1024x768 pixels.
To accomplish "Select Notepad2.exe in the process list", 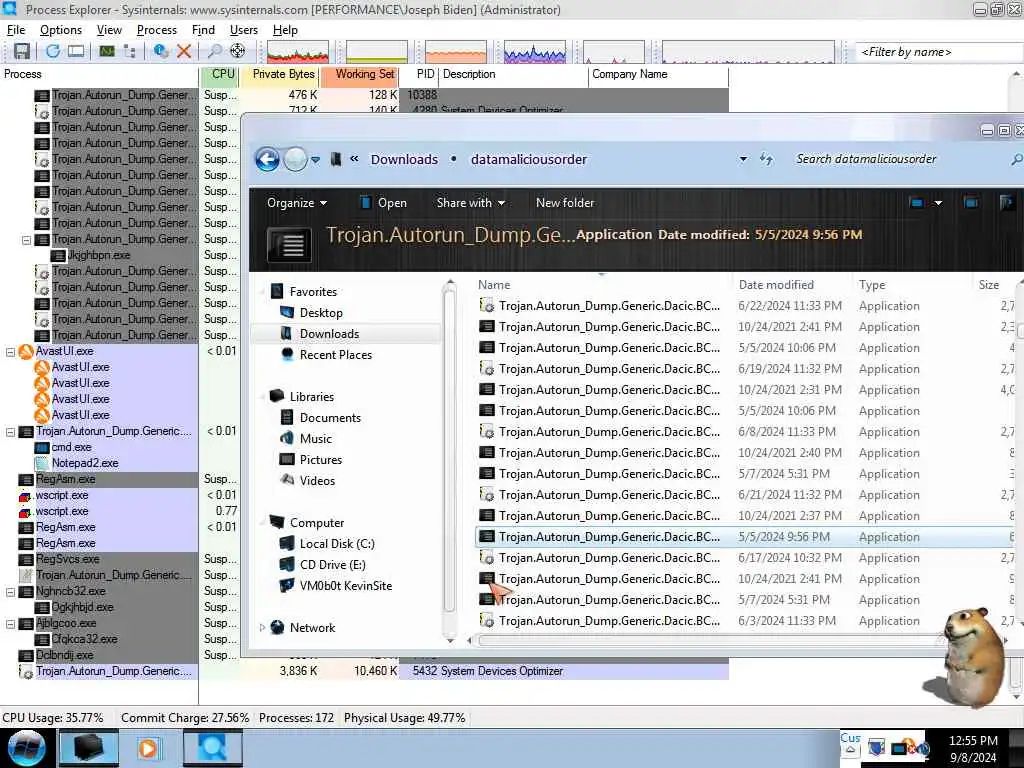I will (x=85, y=463).
